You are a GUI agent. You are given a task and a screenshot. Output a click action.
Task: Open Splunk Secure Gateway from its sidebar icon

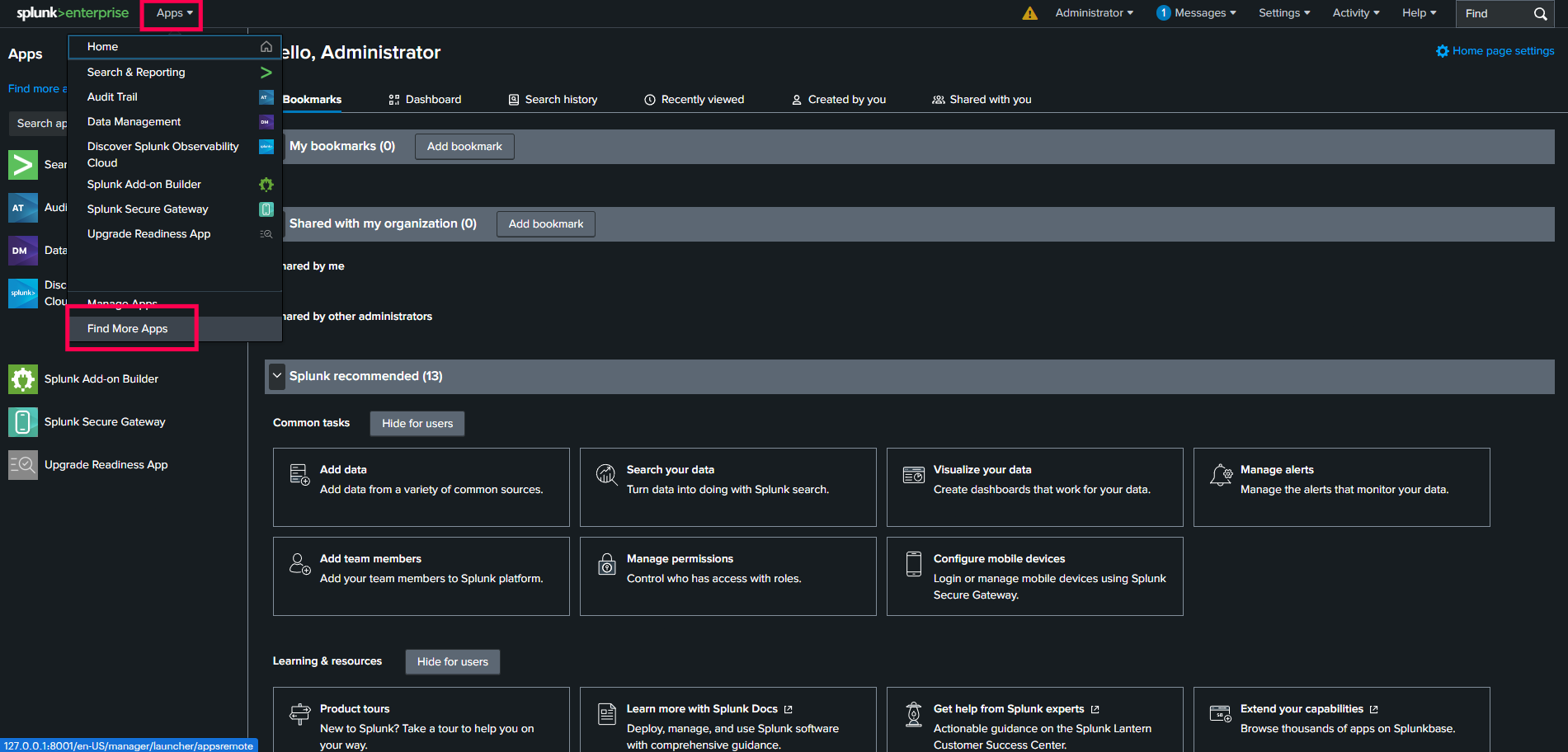(x=22, y=421)
